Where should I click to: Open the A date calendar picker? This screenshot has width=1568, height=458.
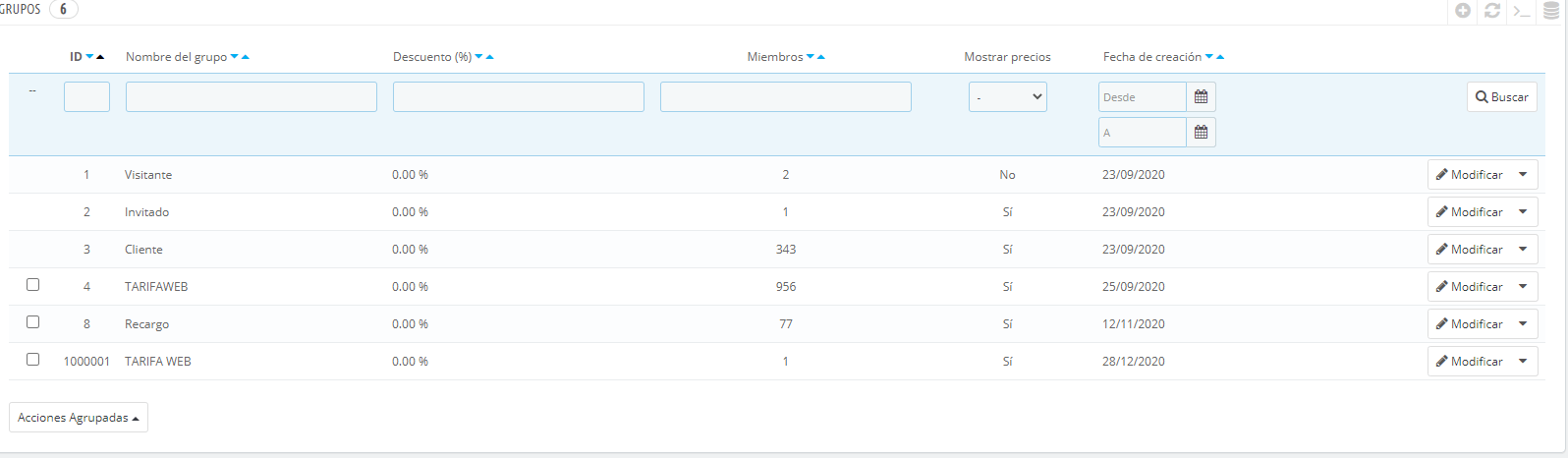pyautogui.click(x=1201, y=132)
